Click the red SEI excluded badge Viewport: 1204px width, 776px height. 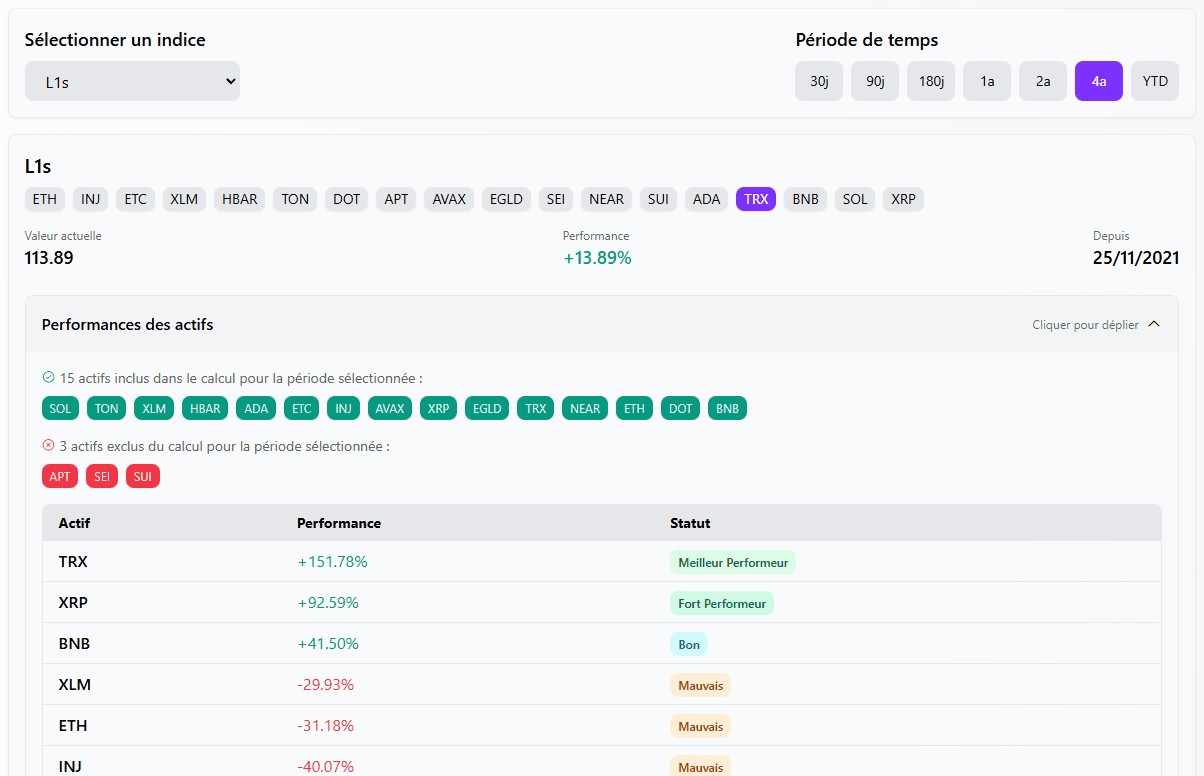coord(102,476)
